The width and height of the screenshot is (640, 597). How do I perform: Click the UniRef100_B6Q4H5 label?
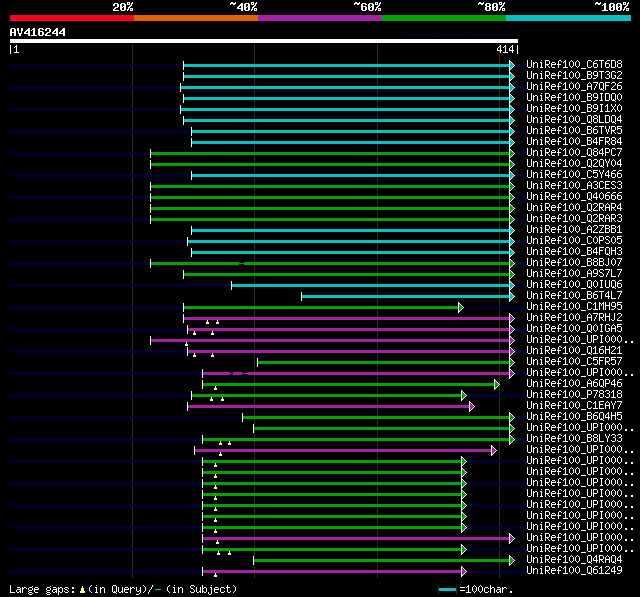pyautogui.click(x=574, y=417)
